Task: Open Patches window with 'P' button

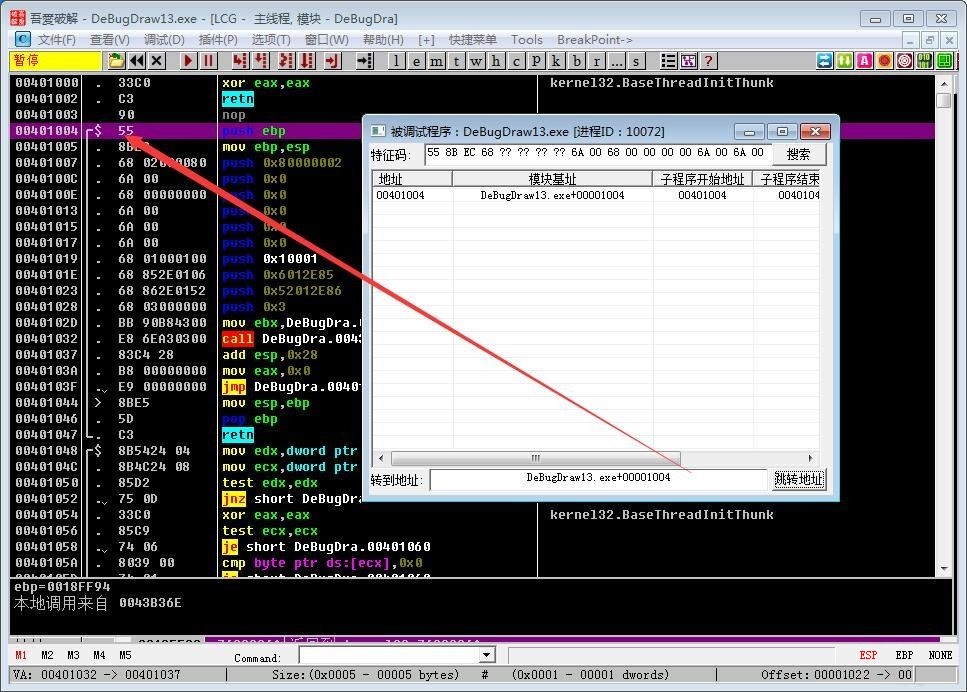Action: 536,61
